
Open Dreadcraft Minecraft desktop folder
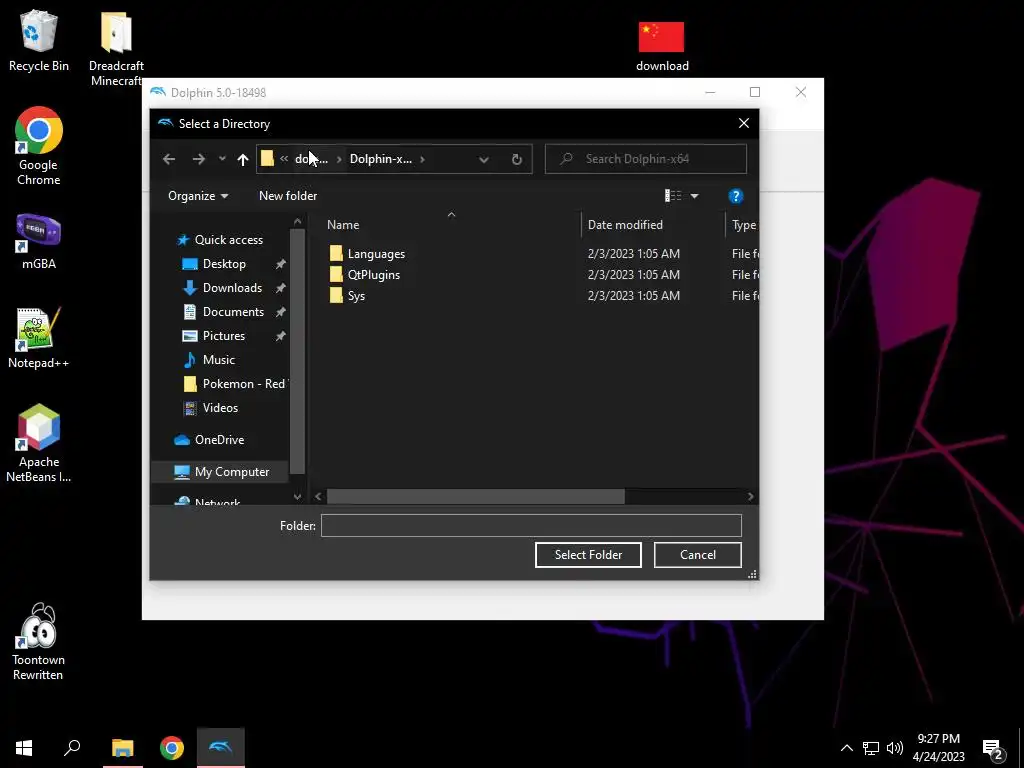(116, 49)
